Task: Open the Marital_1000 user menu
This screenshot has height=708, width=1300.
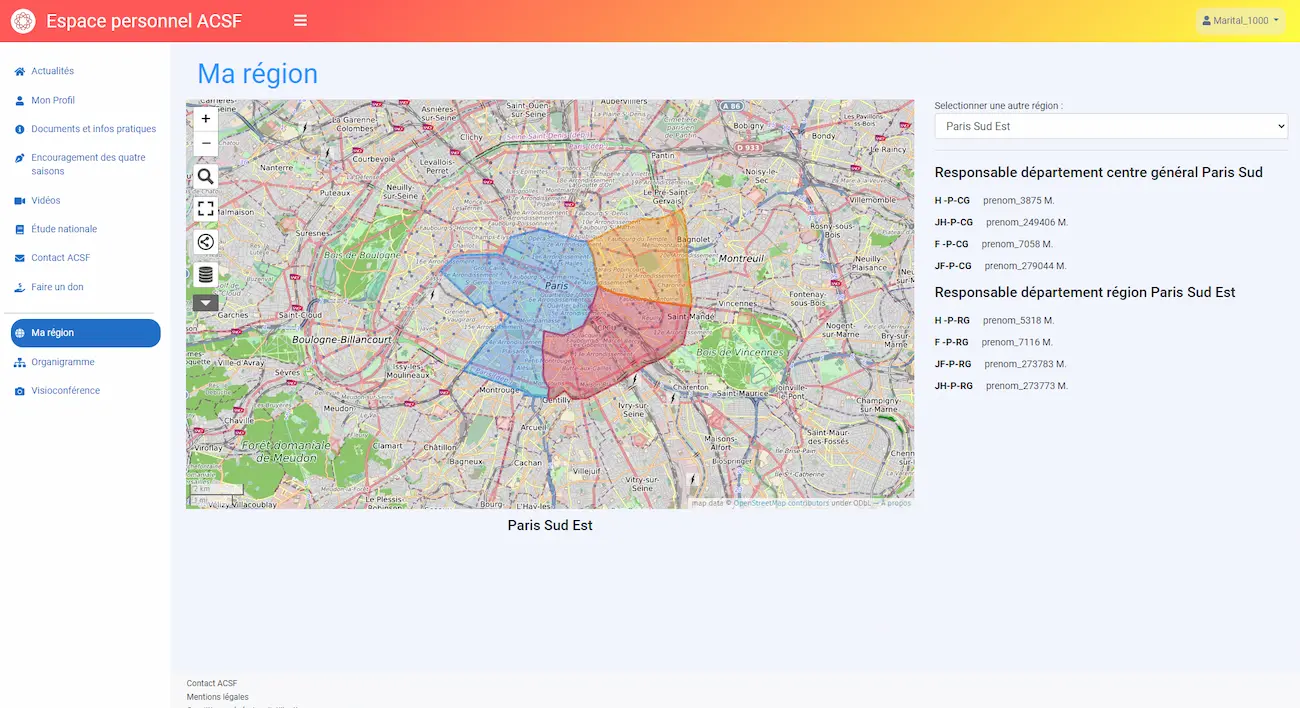Action: click(1240, 21)
